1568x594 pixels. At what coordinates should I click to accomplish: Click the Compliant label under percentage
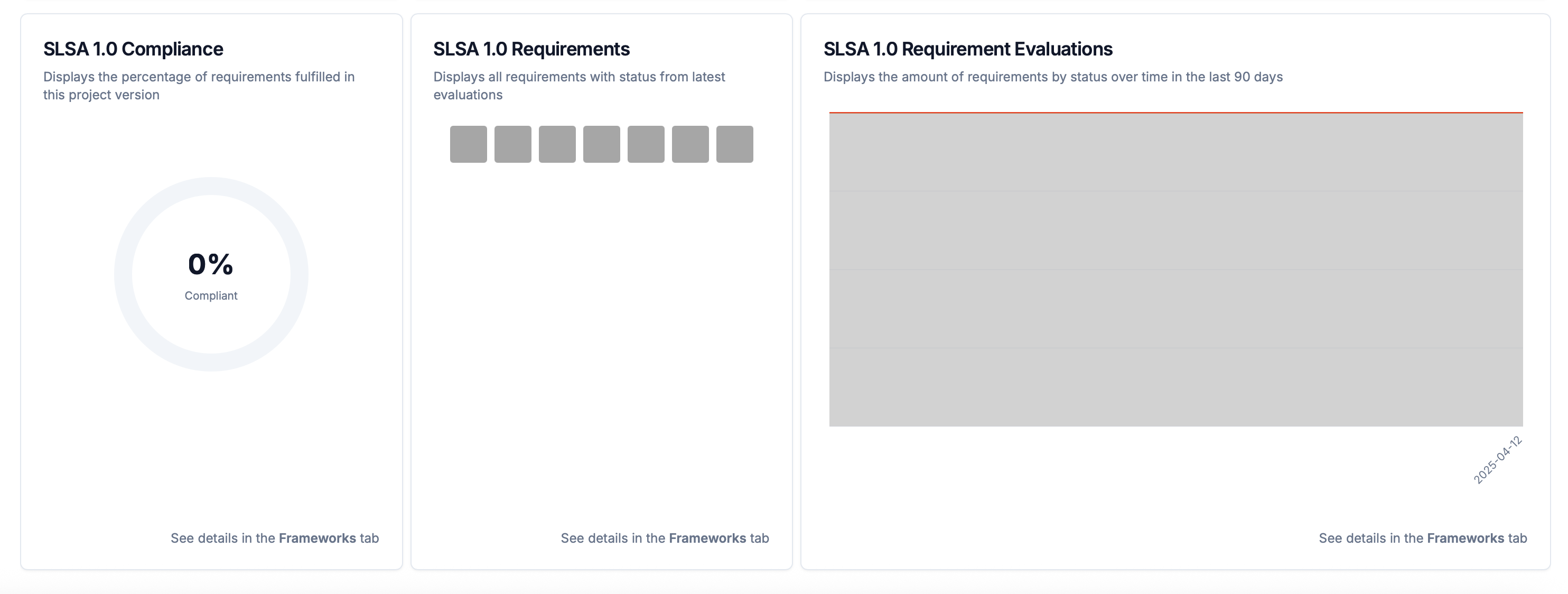click(211, 296)
